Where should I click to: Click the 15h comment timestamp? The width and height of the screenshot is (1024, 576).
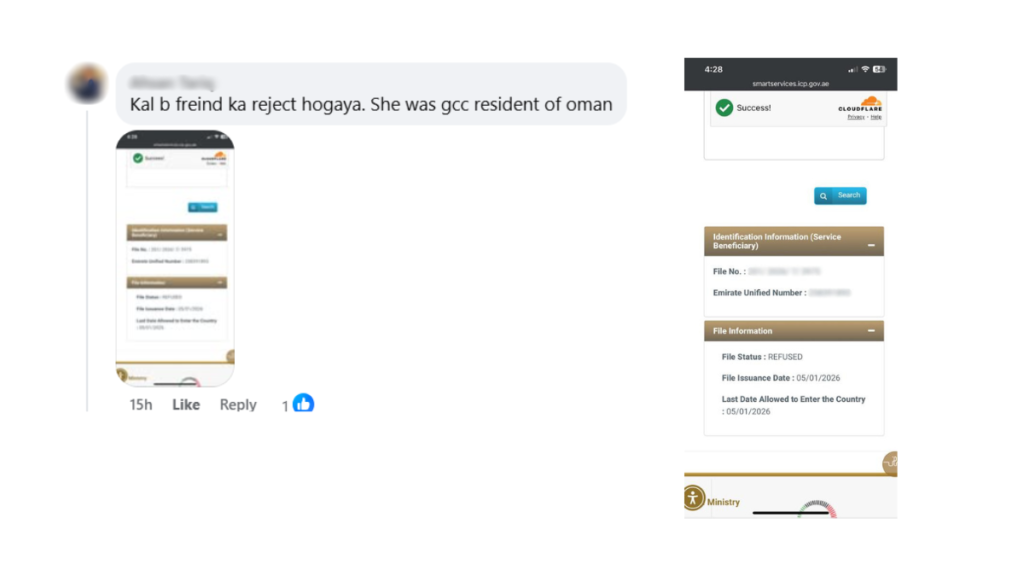click(141, 405)
